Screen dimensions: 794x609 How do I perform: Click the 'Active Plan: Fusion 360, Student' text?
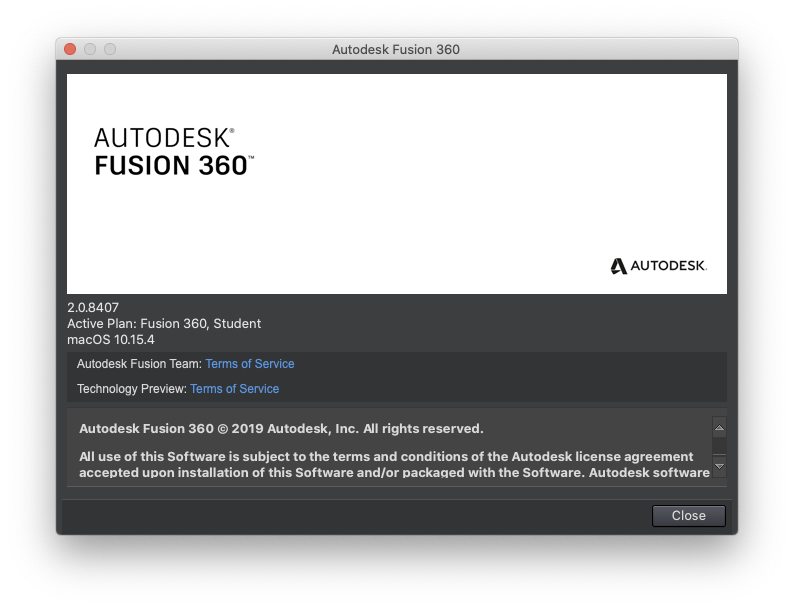[x=164, y=323]
